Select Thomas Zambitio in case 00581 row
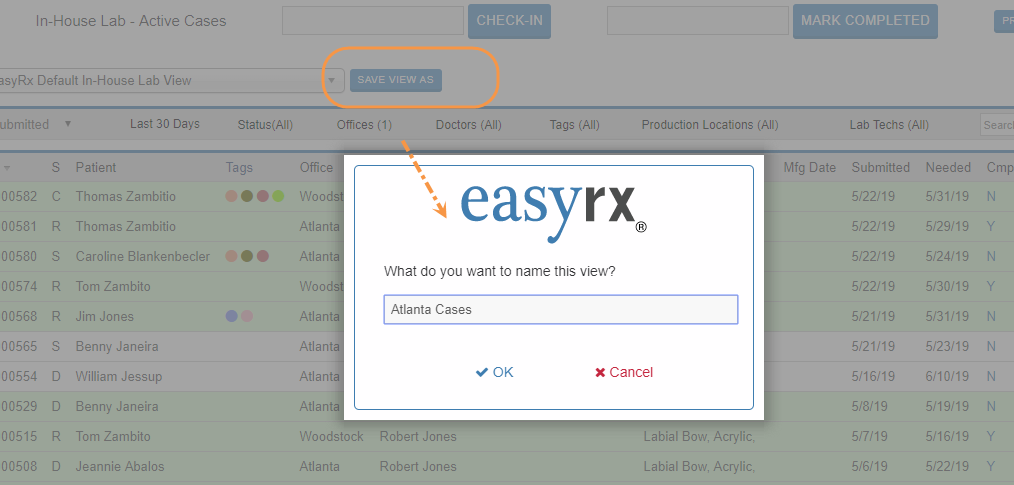Image resolution: width=1014 pixels, height=485 pixels. (x=125, y=226)
